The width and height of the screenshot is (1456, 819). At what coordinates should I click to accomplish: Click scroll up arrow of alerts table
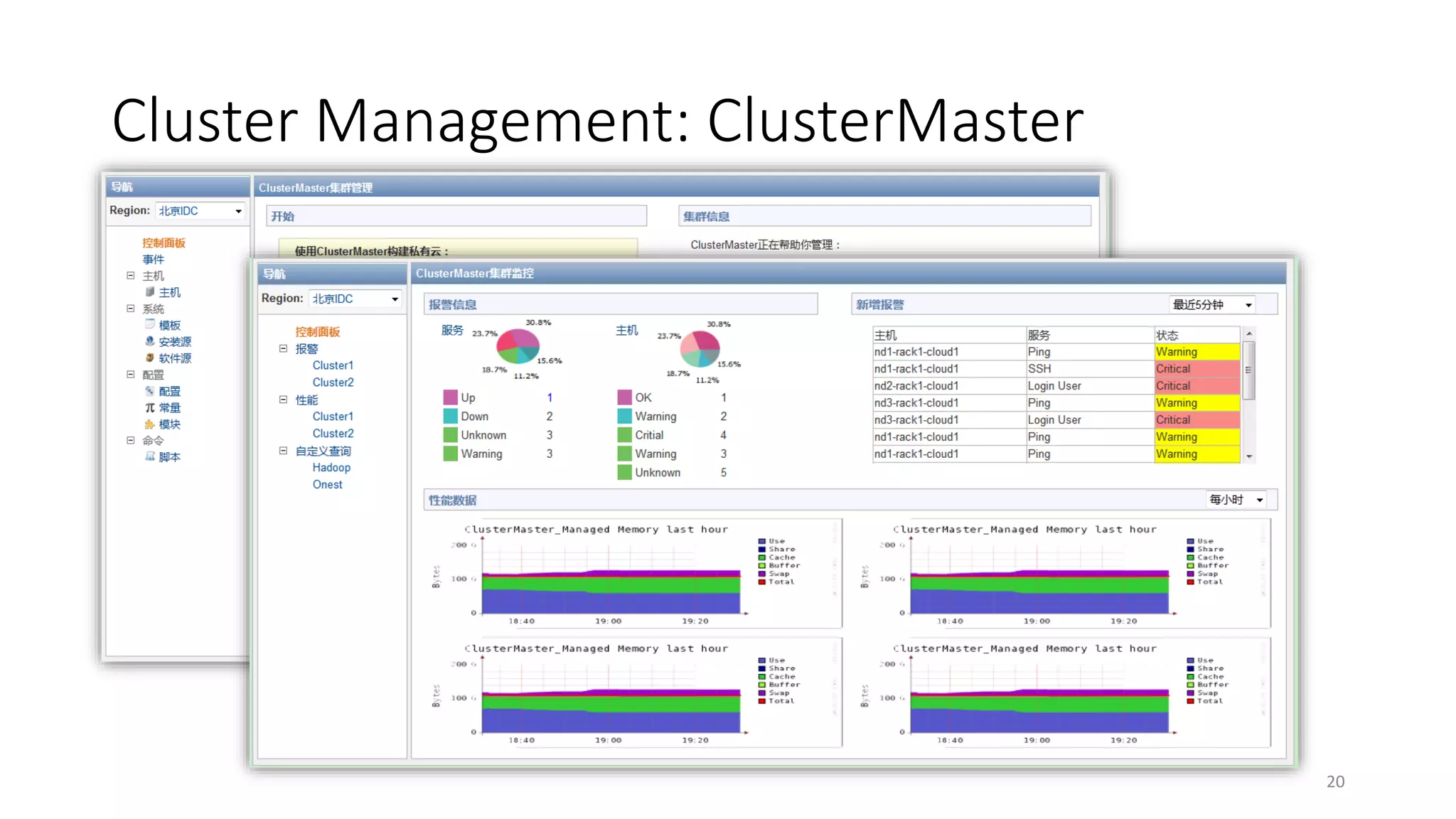(1249, 333)
